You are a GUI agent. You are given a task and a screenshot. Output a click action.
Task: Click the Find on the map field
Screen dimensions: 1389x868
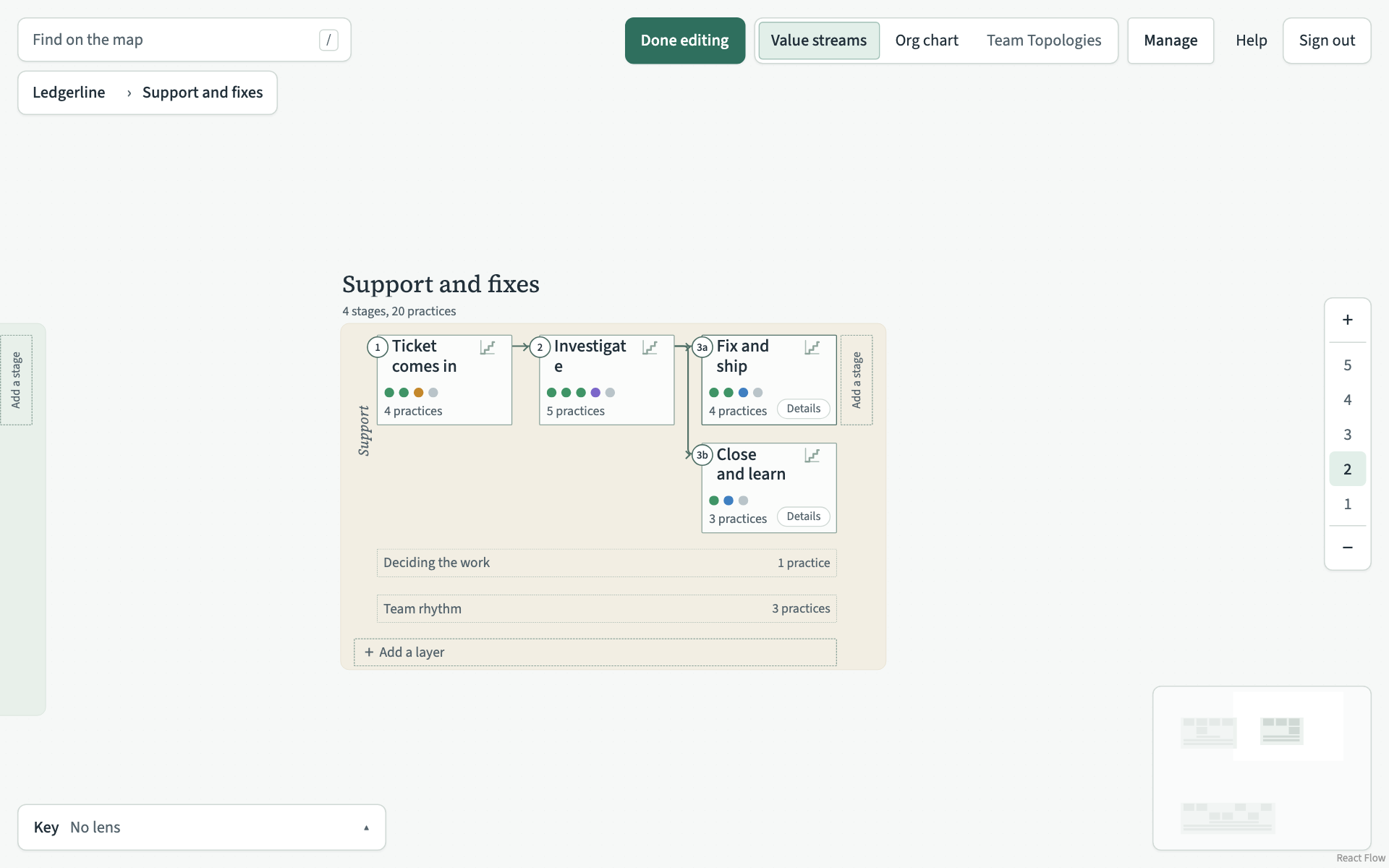[x=184, y=40]
